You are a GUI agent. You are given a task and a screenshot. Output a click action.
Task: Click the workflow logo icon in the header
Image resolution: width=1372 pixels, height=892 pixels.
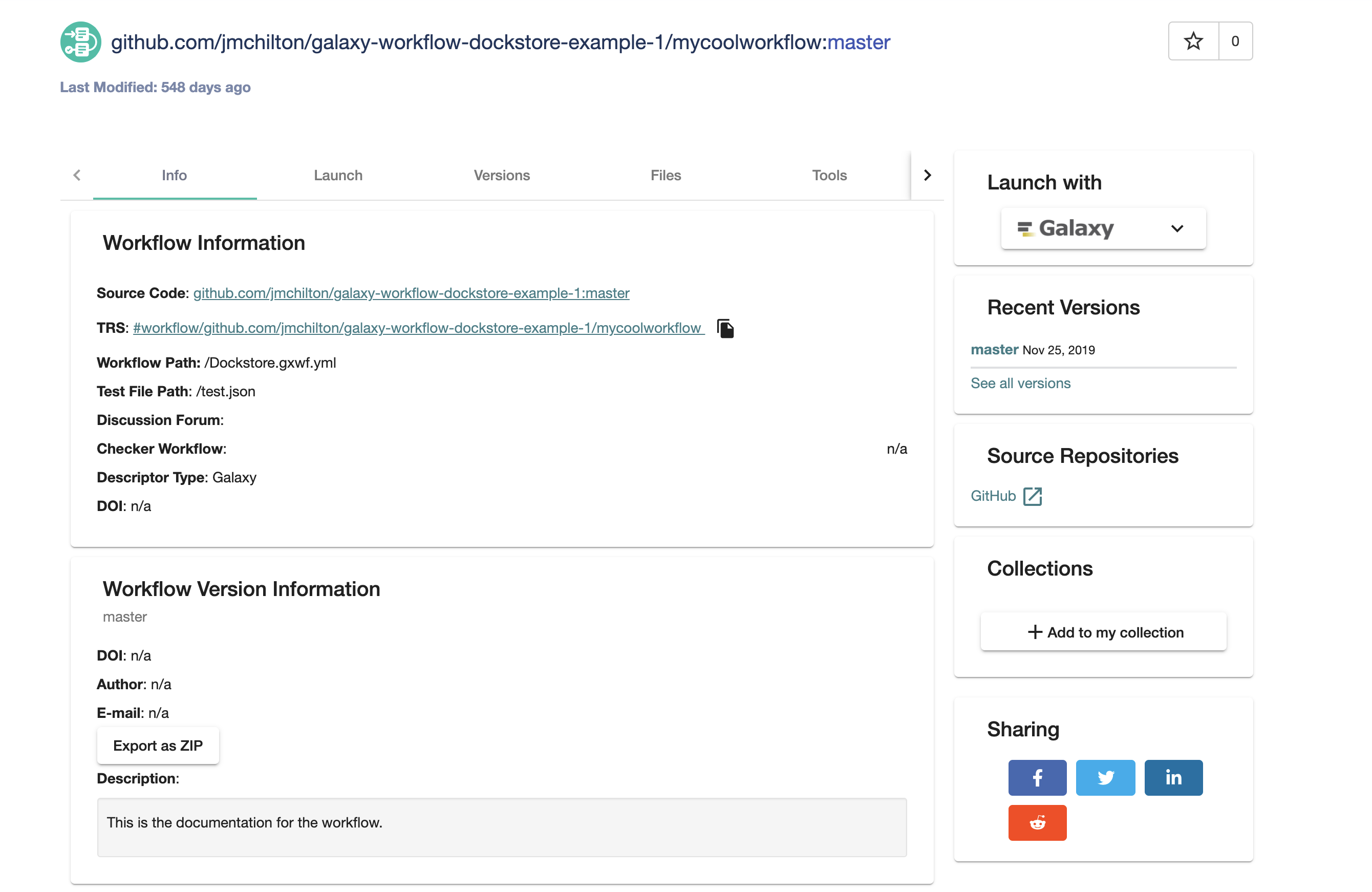point(80,41)
